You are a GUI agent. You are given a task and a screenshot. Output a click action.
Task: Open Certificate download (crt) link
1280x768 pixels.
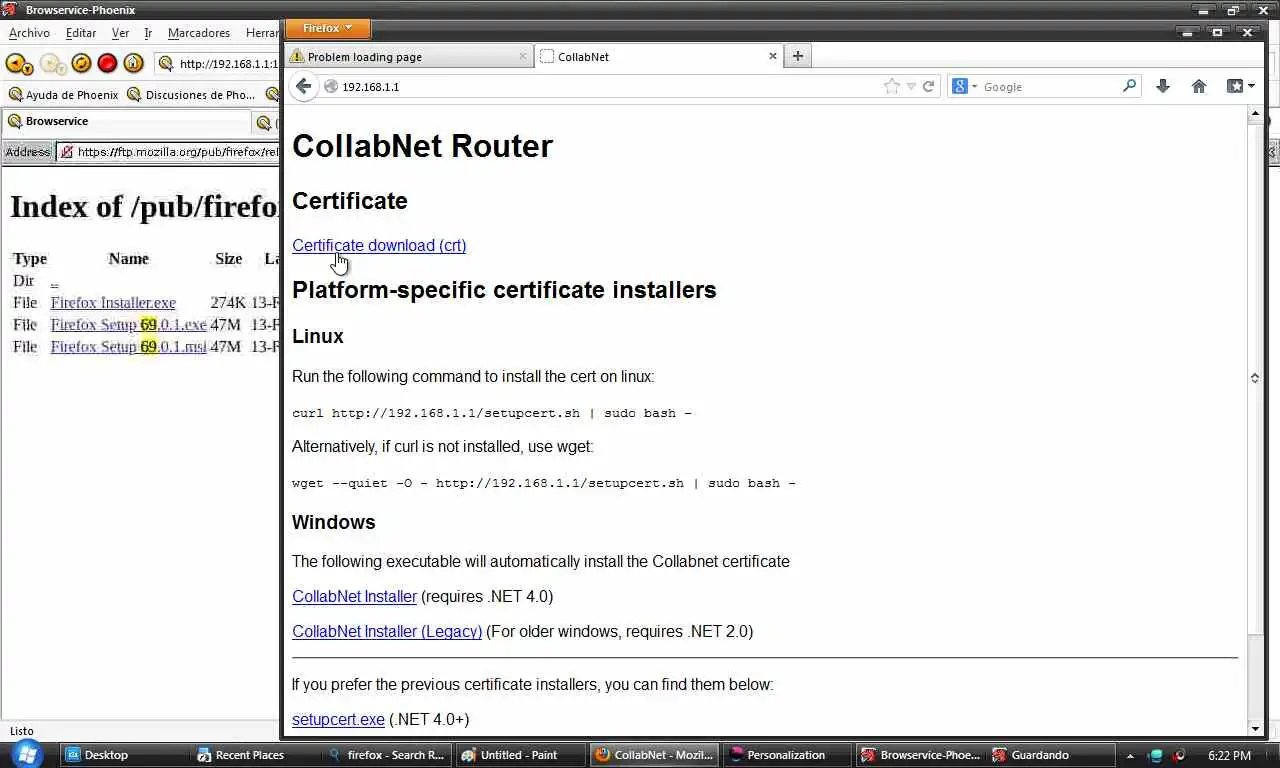[379, 246]
